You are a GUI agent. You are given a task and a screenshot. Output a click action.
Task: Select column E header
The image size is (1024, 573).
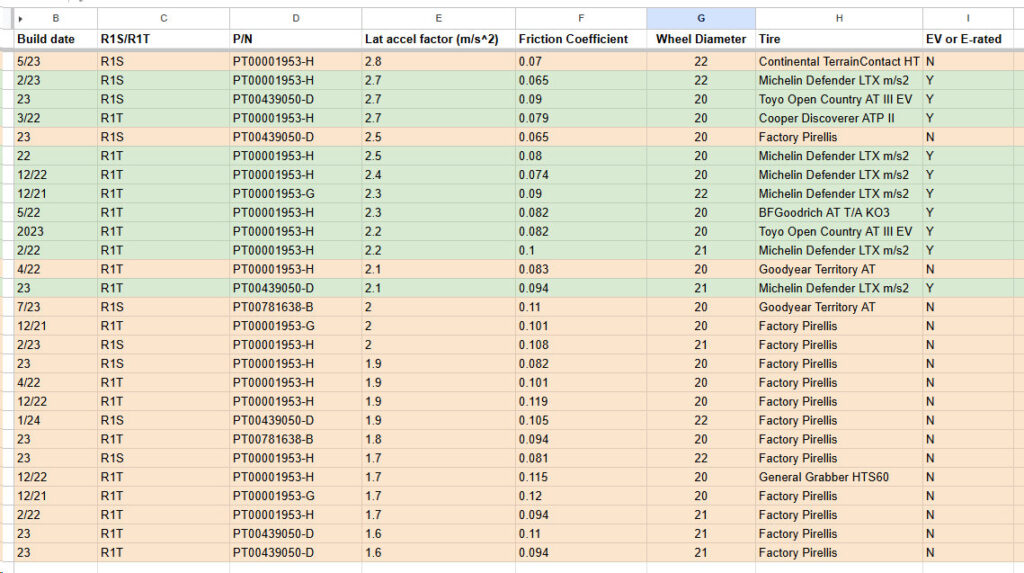coord(438,18)
